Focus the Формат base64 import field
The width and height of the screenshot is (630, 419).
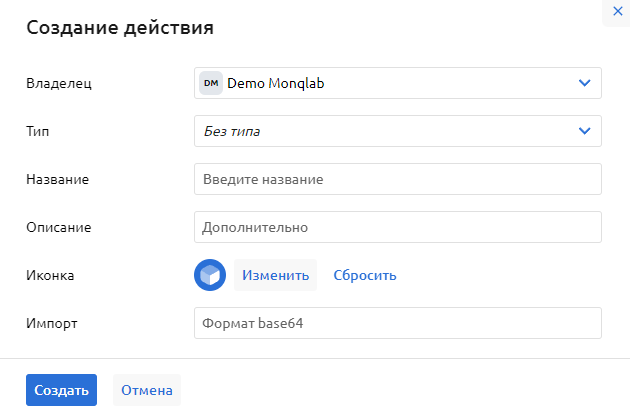397,323
